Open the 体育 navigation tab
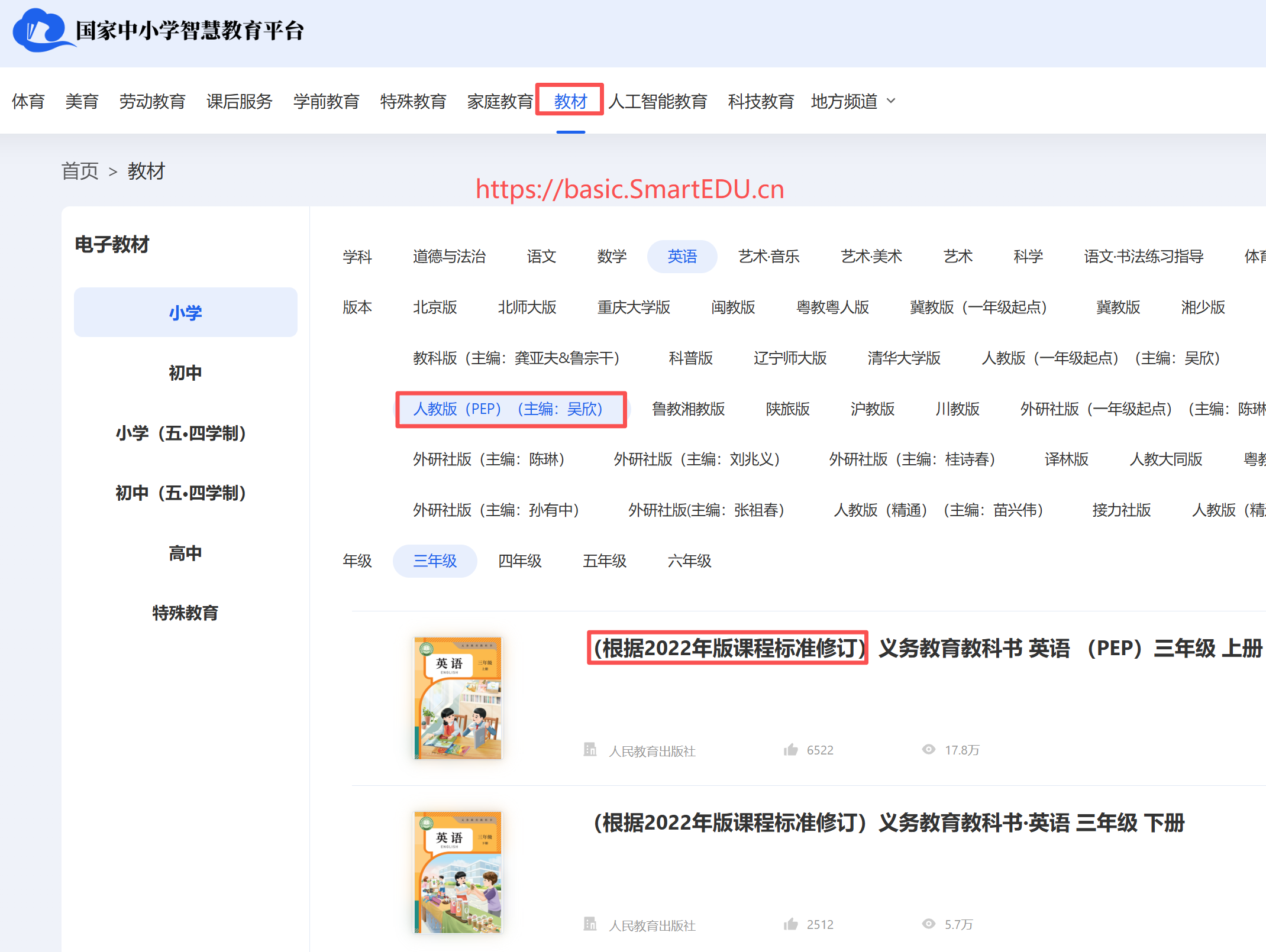Image resolution: width=1266 pixels, height=952 pixels. pos(28,101)
